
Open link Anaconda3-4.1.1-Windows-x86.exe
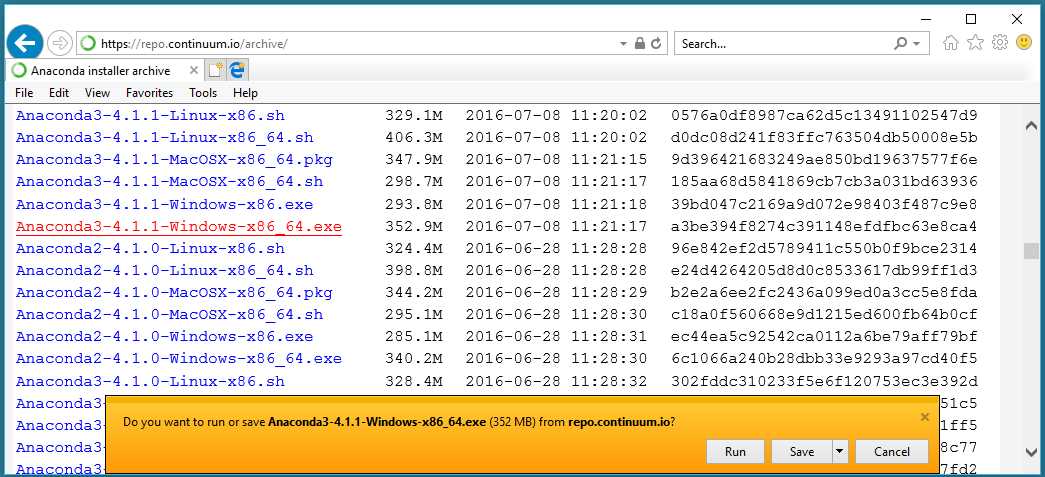click(x=165, y=205)
